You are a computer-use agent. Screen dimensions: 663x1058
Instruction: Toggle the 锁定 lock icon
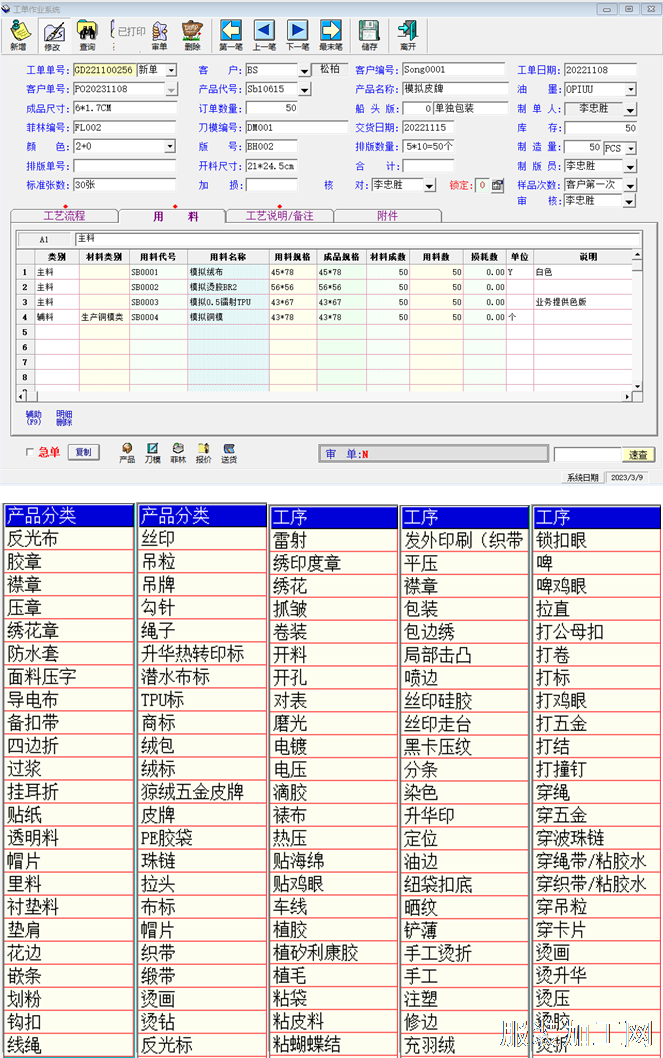point(482,185)
